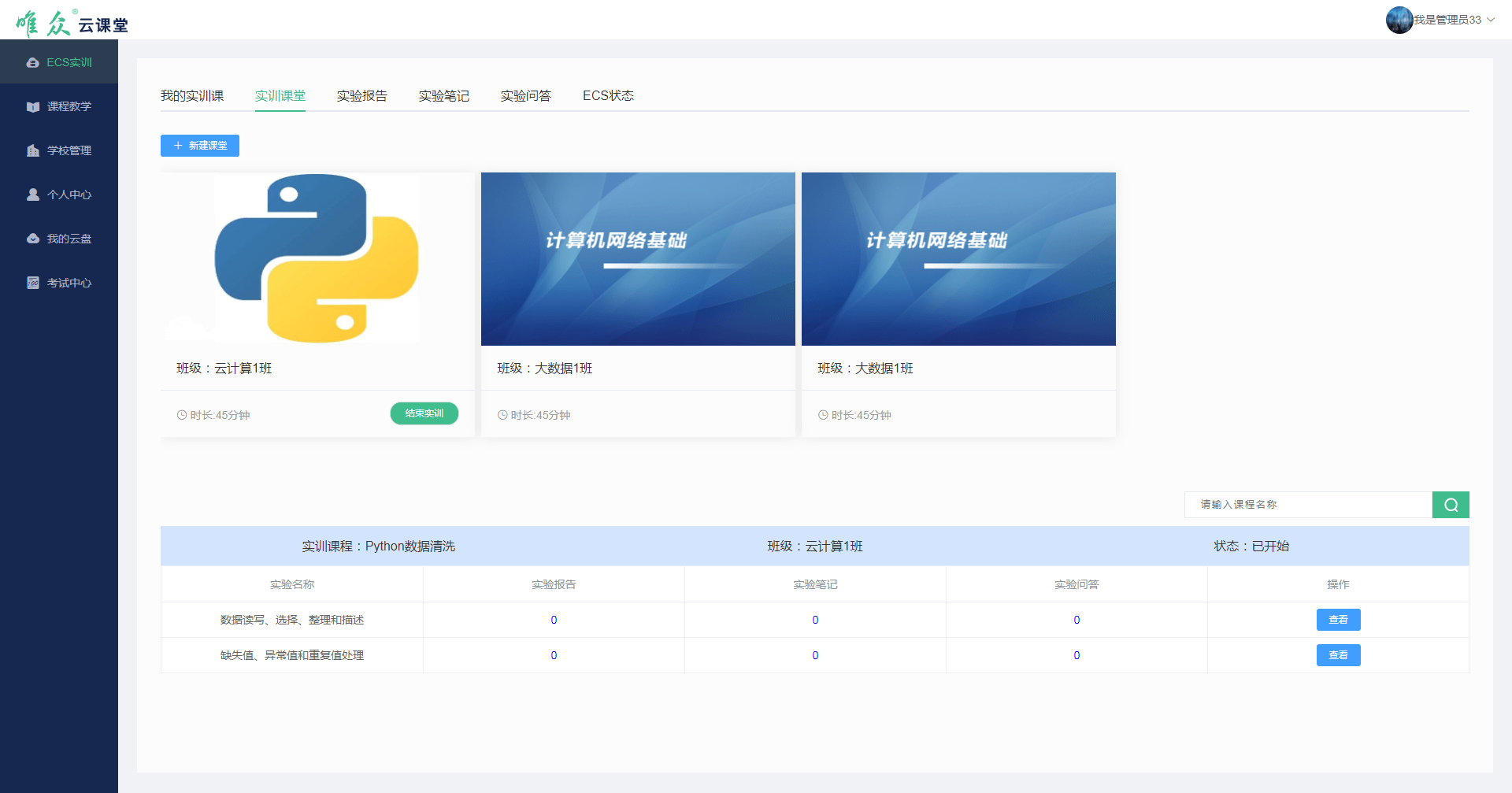Open the 实验报告 tab
The width and height of the screenshot is (1512, 793).
coord(362,95)
